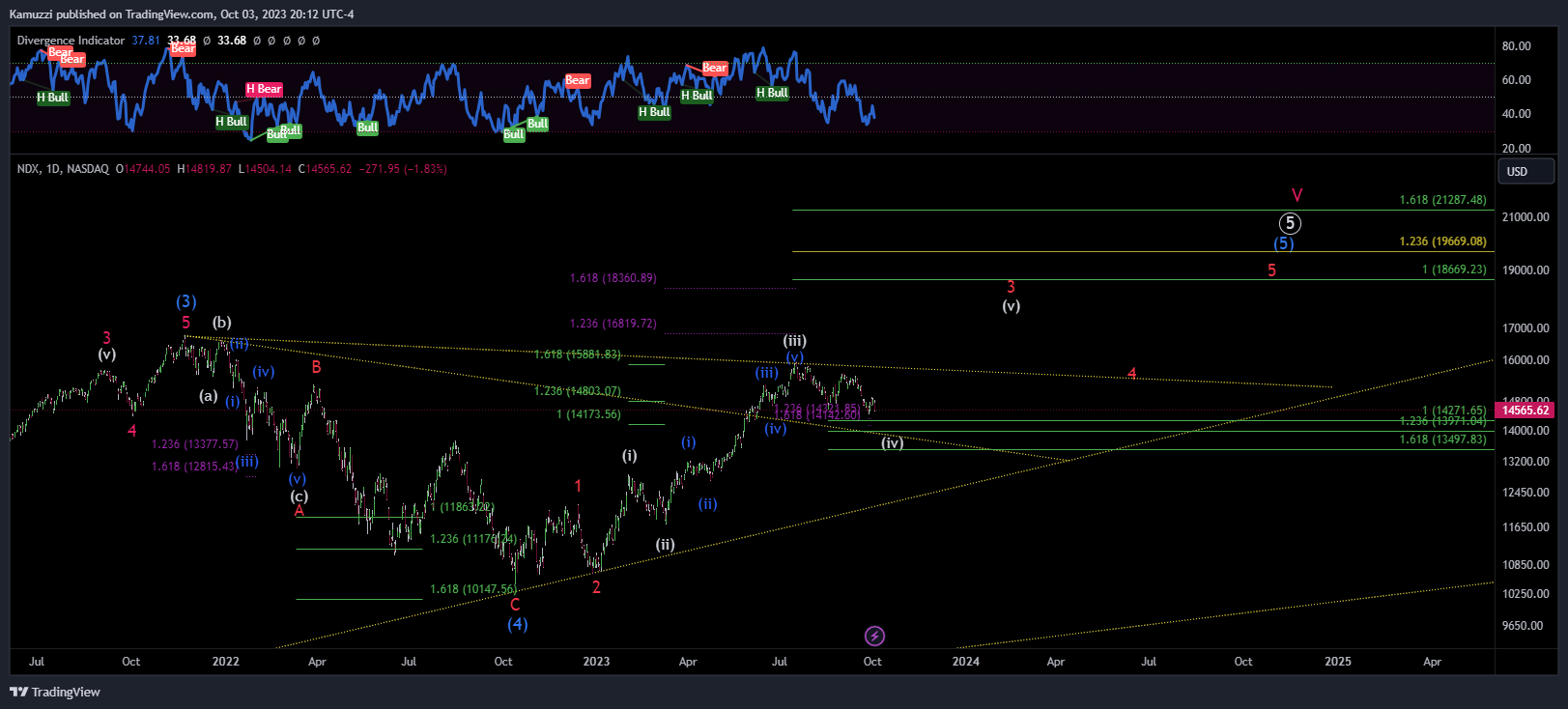The width and height of the screenshot is (1568, 709).
Task: Click the H14819.87 high value
Action: tap(205, 169)
